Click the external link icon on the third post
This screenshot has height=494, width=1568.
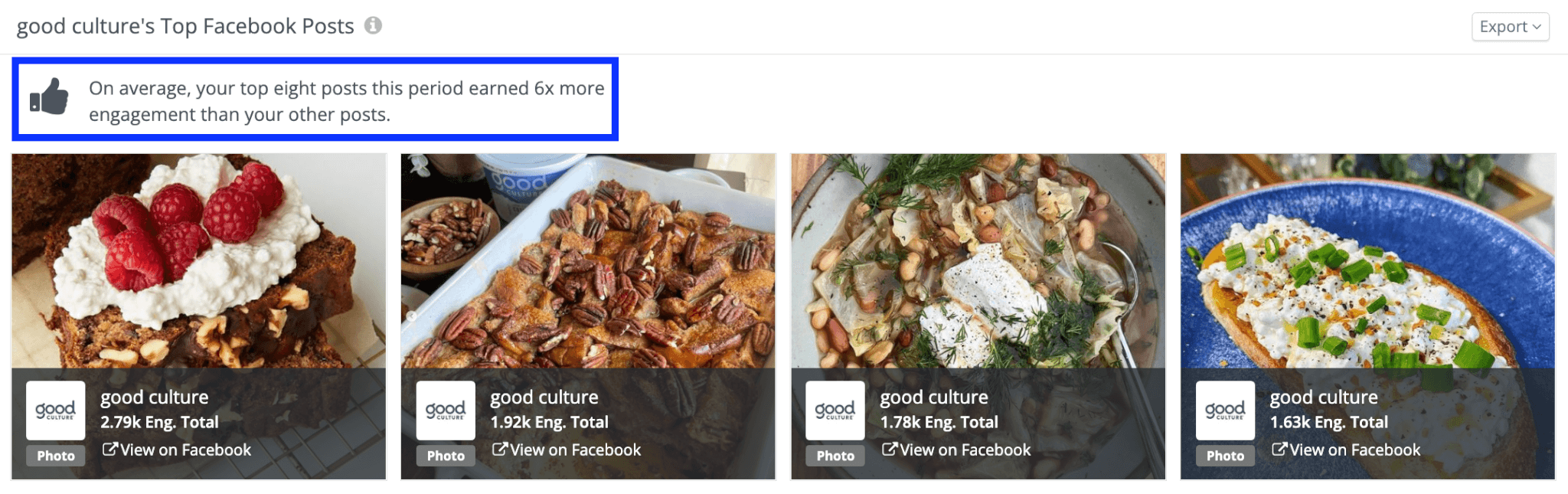tap(892, 450)
